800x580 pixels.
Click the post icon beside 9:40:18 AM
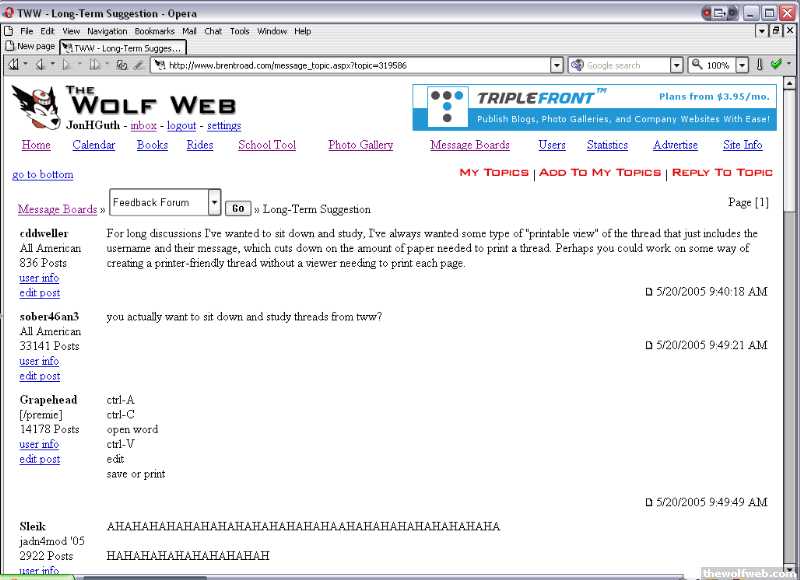[648, 292]
